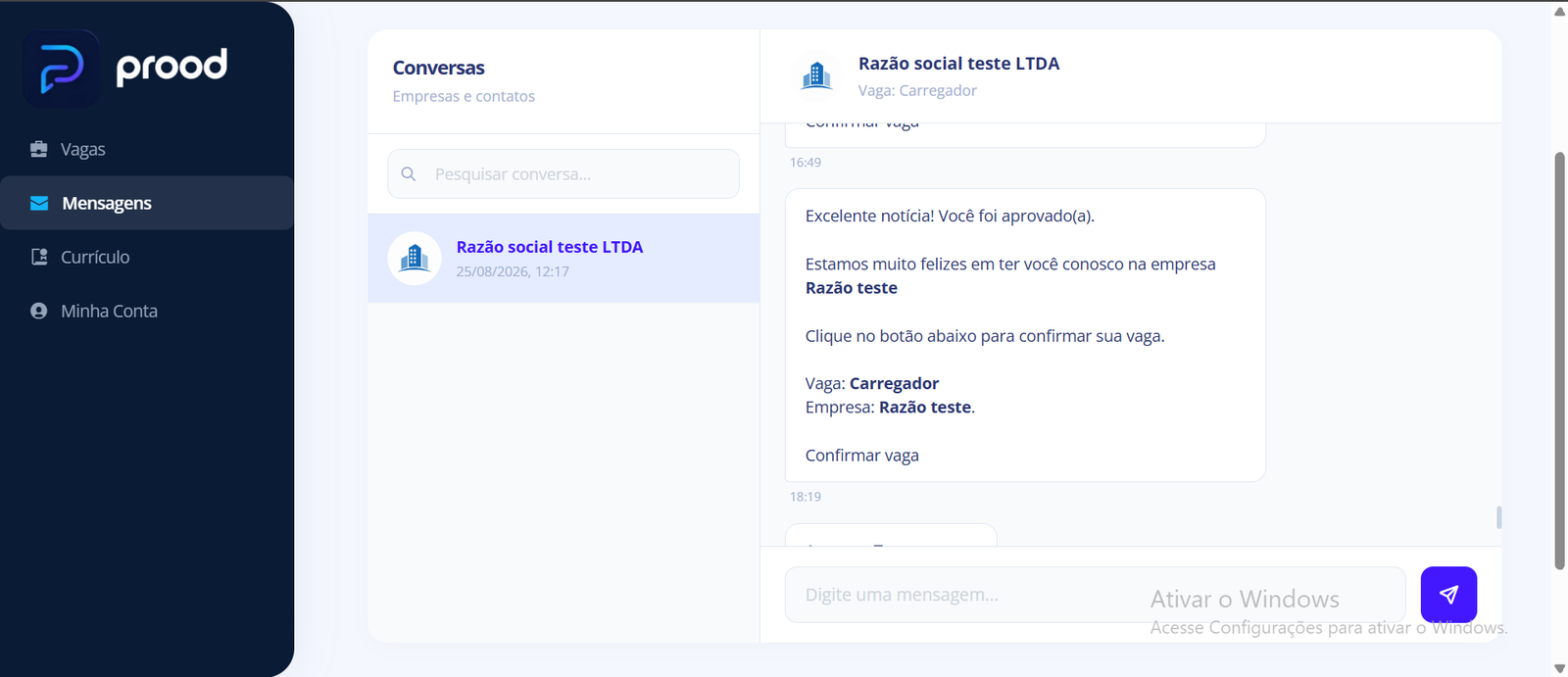Focus the Pesquisar conversa search field
The height and width of the screenshot is (677, 1568).
[563, 173]
